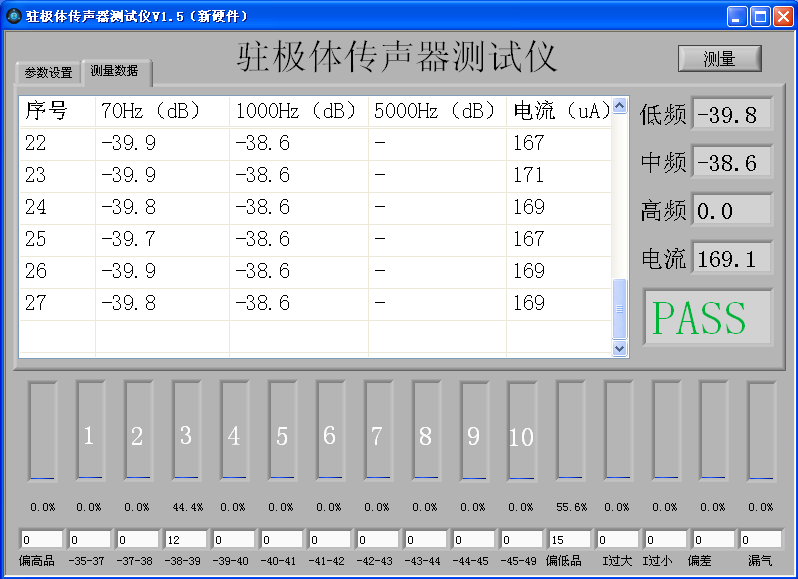Click the bin gauge labeled 3
Viewport: 798px width, 579px height.
186,431
